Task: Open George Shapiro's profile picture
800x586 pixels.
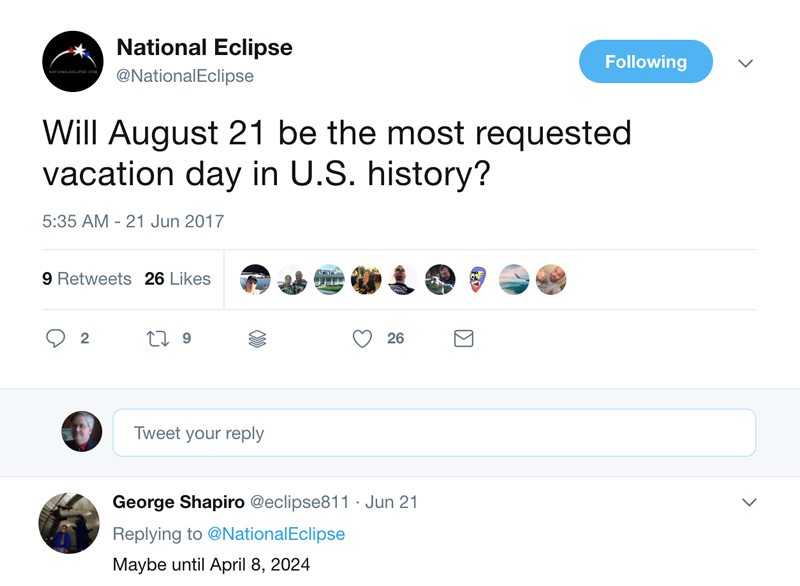Action: click(x=68, y=523)
